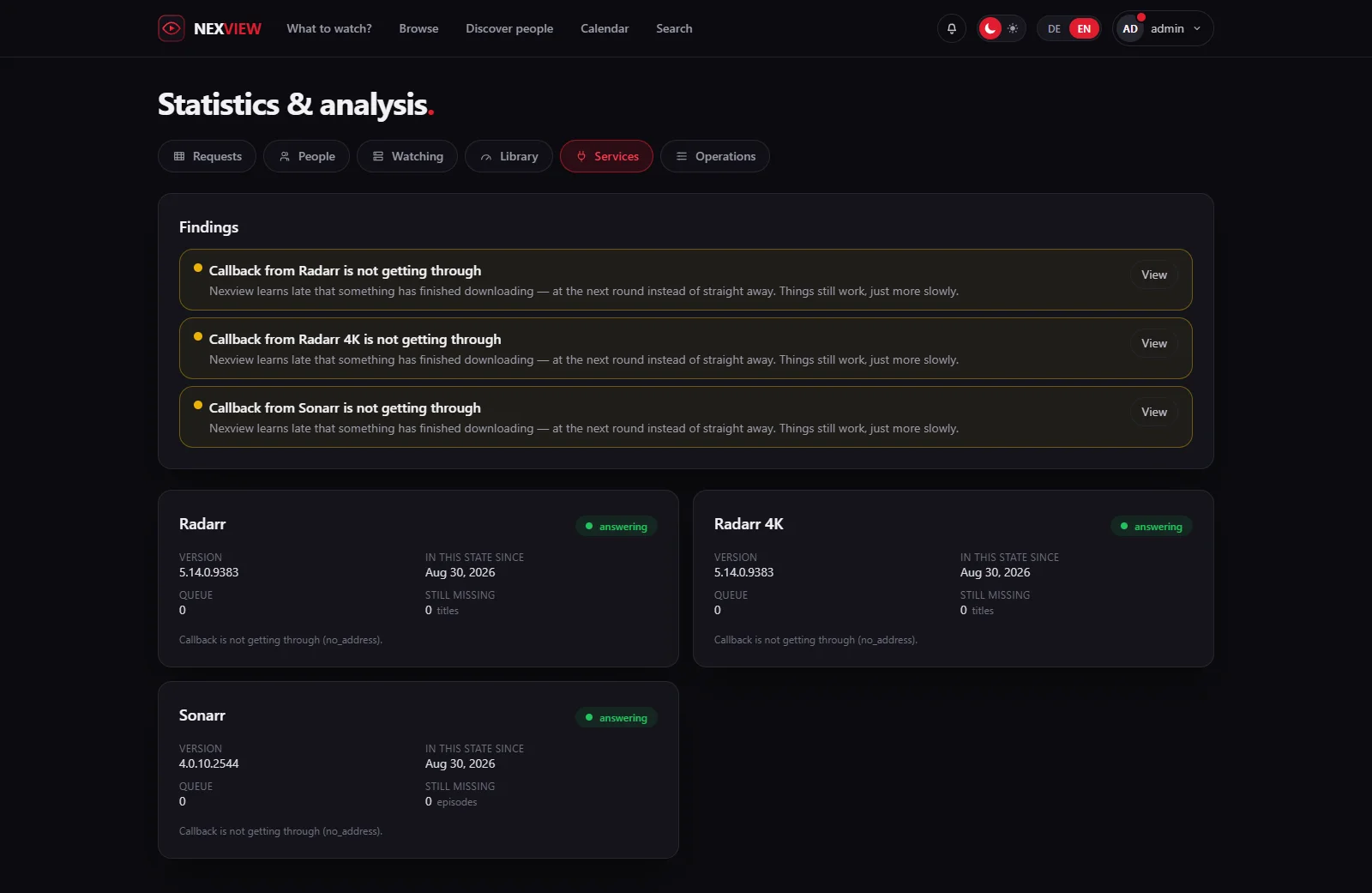Open the Calendar page
The height and width of the screenshot is (893, 1372).
[x=605, y=28]
